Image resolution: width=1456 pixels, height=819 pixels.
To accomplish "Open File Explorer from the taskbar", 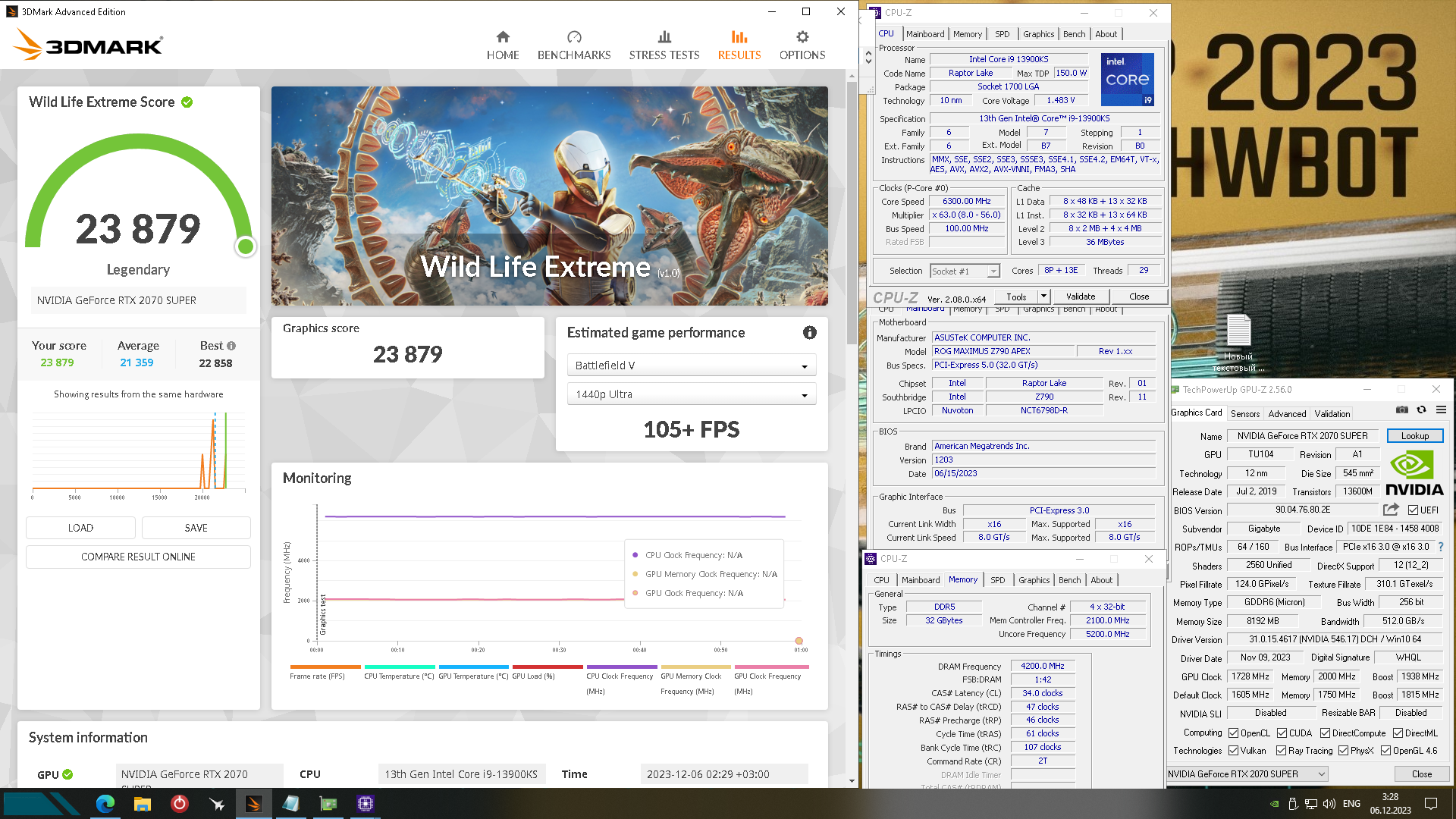I will click(143, 804).
